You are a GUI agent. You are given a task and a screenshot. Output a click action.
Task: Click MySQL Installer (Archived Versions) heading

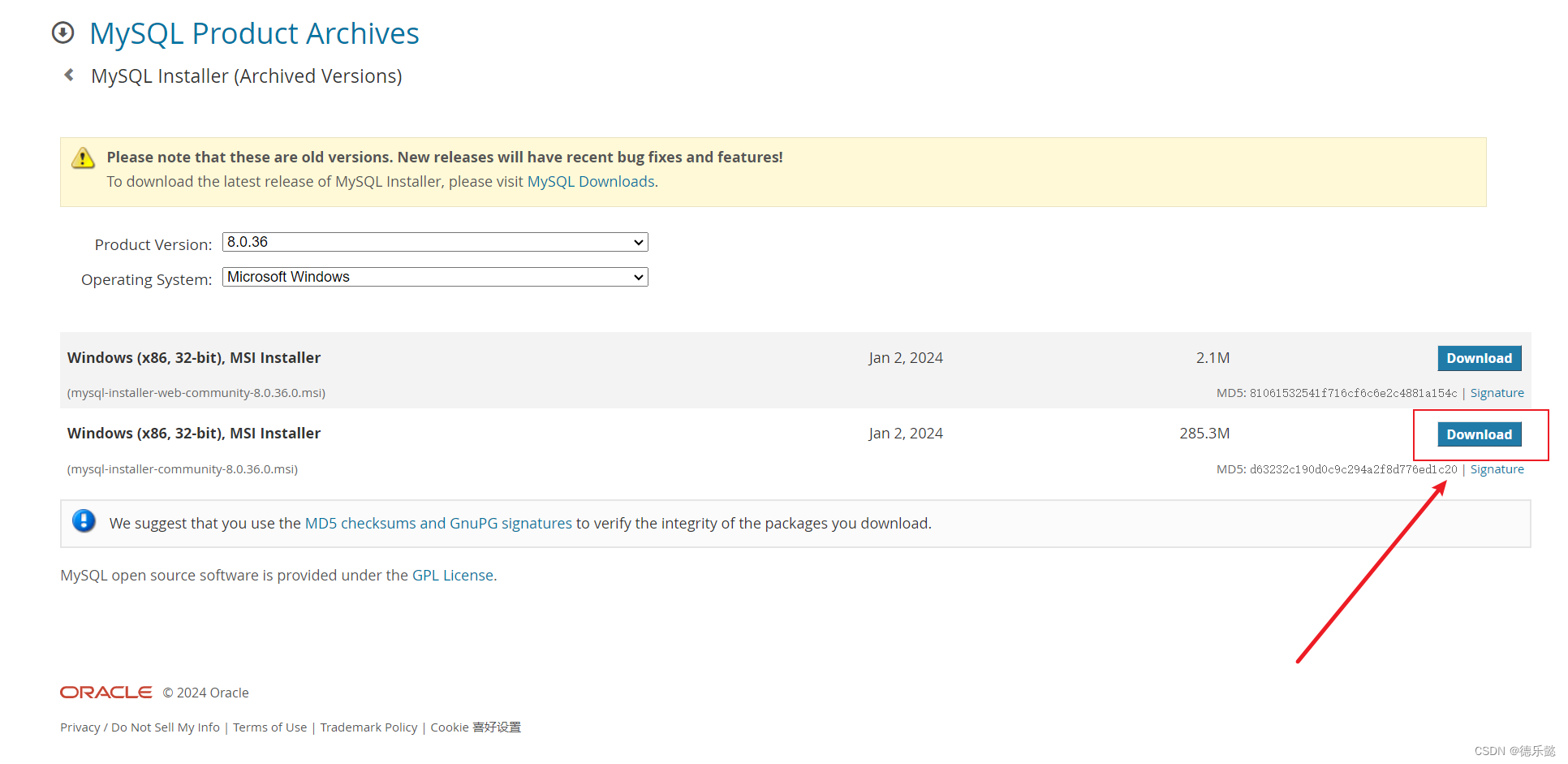tap(247, 76)
